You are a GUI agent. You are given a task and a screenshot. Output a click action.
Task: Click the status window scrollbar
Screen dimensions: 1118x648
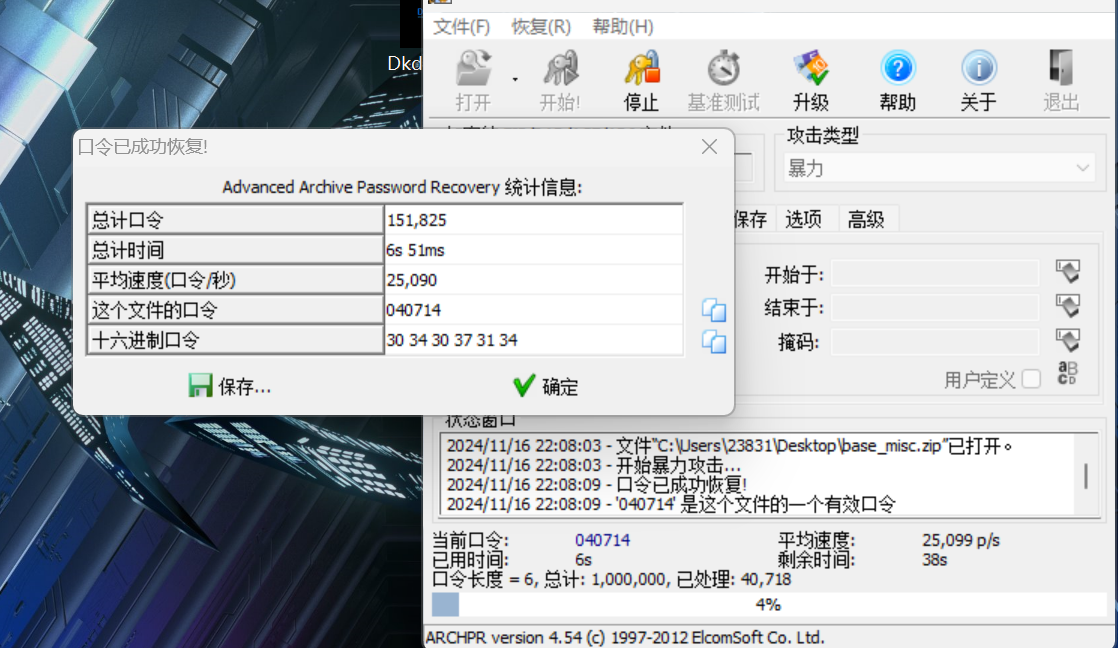point(1086,475)
